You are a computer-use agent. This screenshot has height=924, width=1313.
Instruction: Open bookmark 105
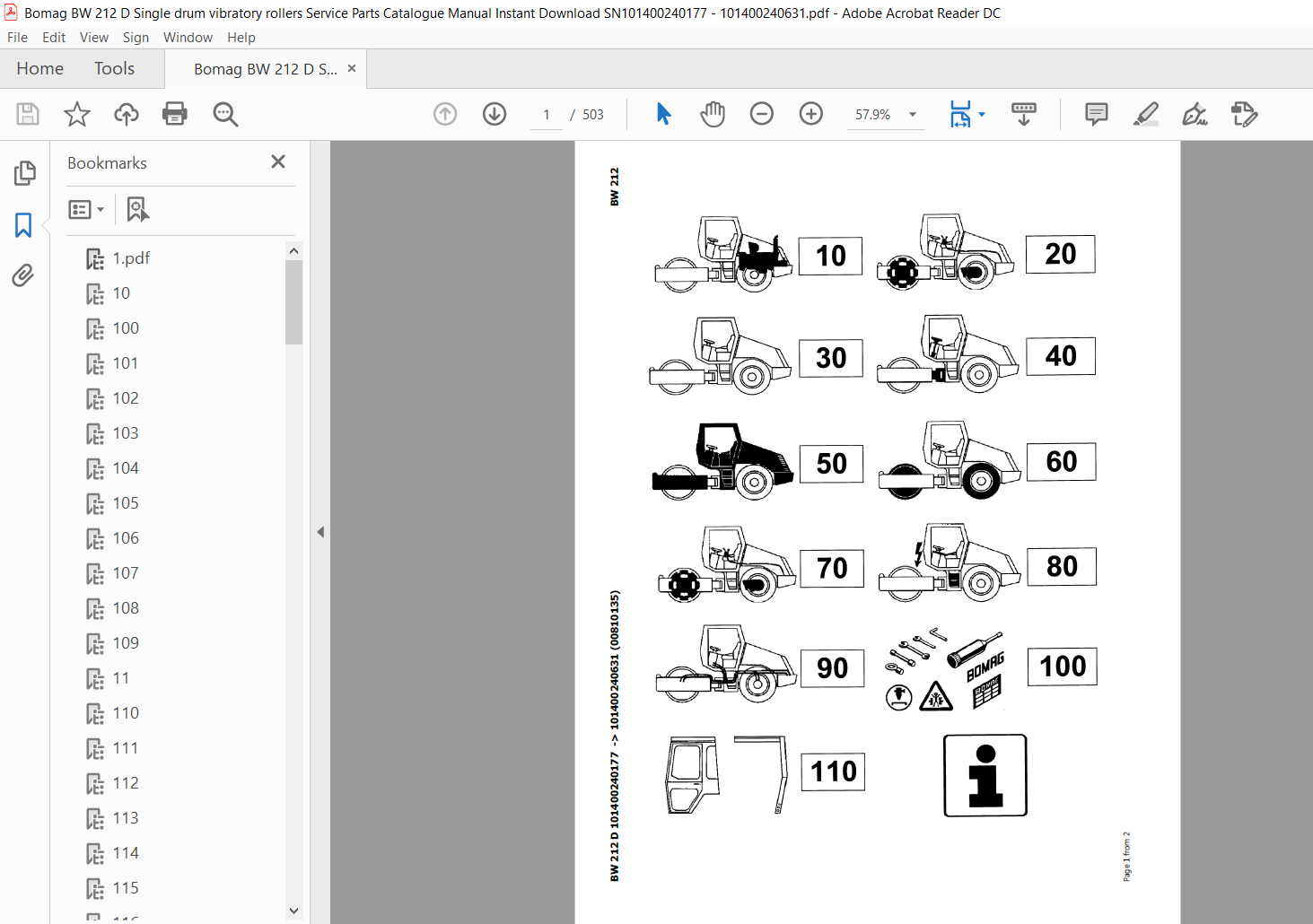coord(126,503)
